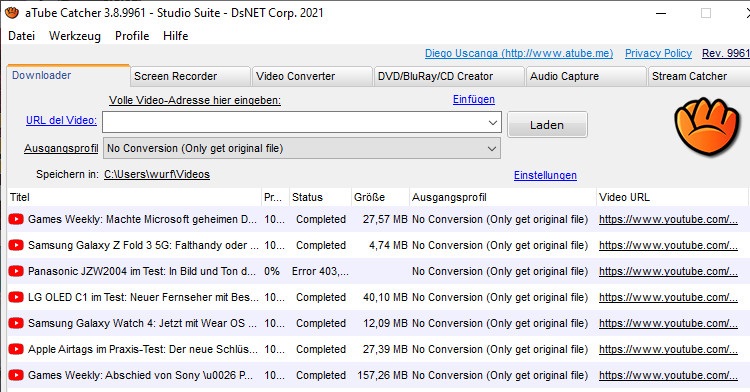Open YouTube URL of the LG OLED C1 row
Viewport: 750px width, 392px height.
point(668,297)
